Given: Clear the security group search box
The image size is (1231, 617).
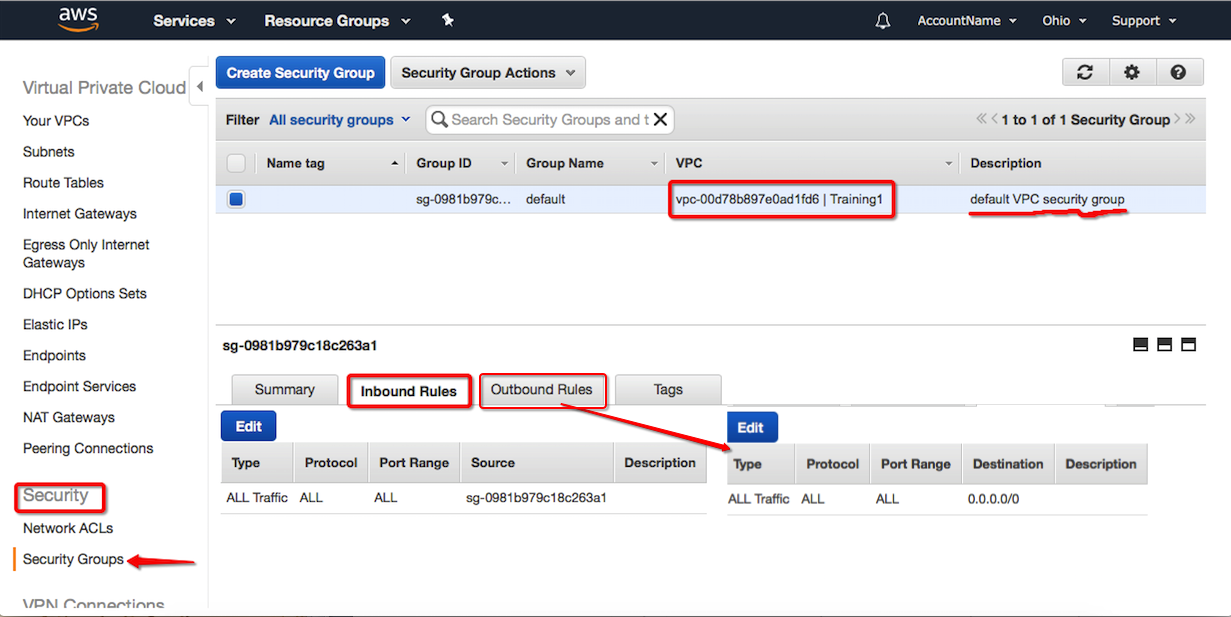Looking at the screenshot, I should click(x=660, y=120).
